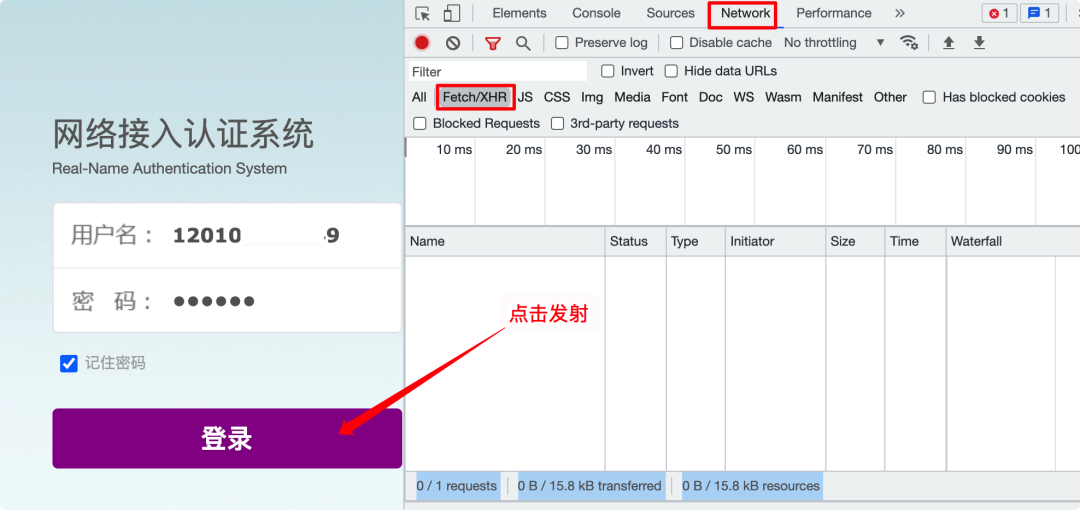Check Blocked Requests checkbox
The height and width of the screenshot is (510, 1080).
[x=419, y=123]
